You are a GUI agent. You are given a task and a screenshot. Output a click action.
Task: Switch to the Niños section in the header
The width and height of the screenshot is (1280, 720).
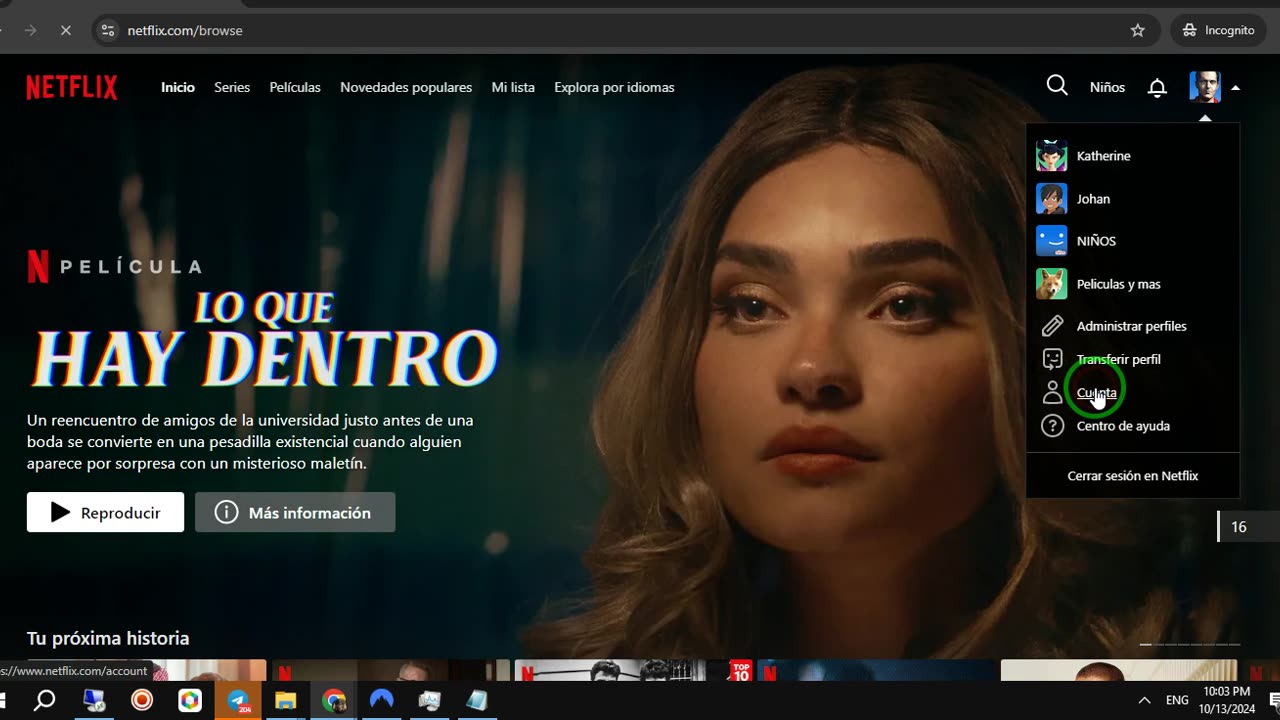click(x=1107, y=88)
